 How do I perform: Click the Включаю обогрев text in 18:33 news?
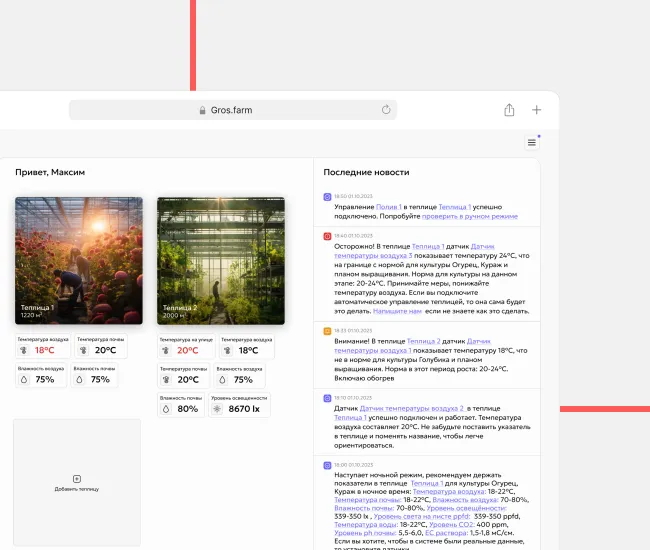pyautogui.click(x=364, y=378)
